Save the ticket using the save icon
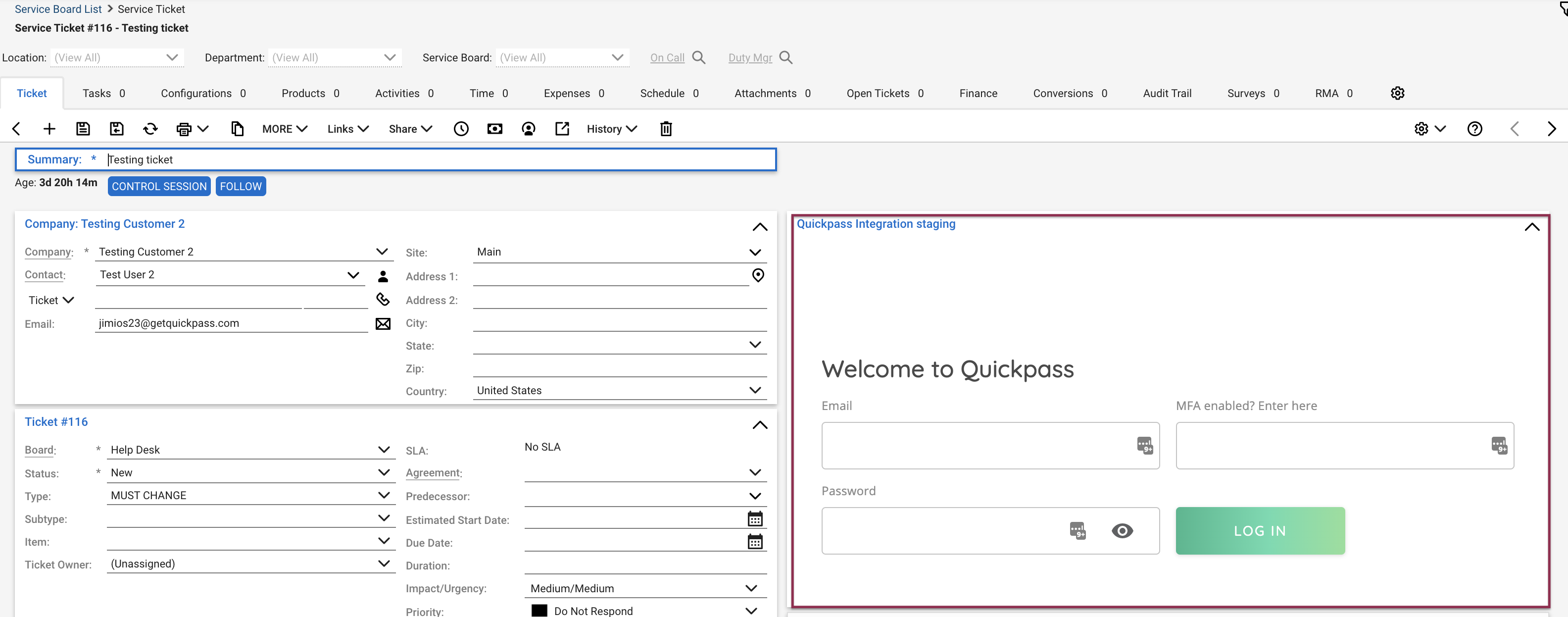The width and height of the screenshot is (1568, 617). [x=83, y=129]
